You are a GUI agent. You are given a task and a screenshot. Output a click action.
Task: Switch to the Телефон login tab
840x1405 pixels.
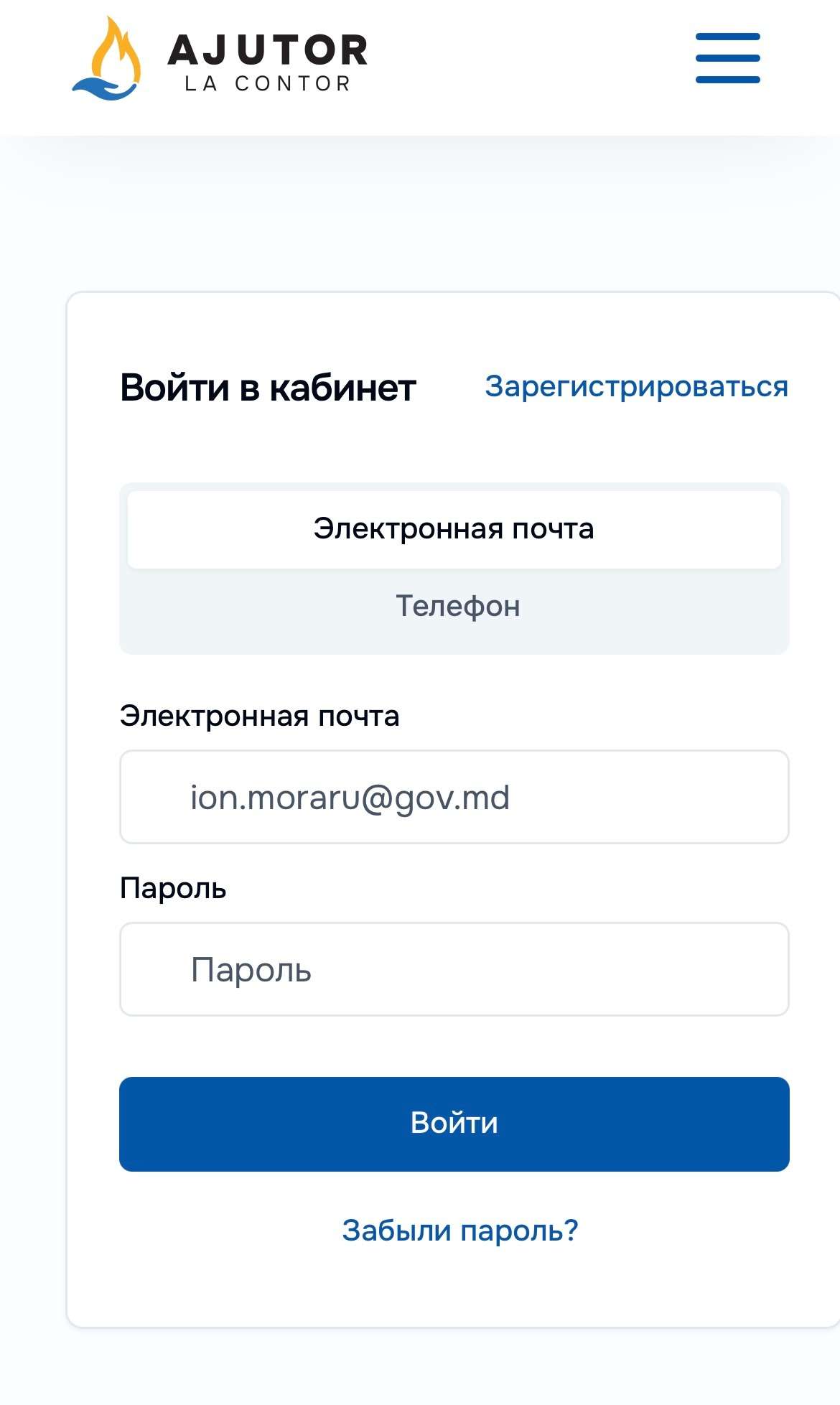point(457,607)
